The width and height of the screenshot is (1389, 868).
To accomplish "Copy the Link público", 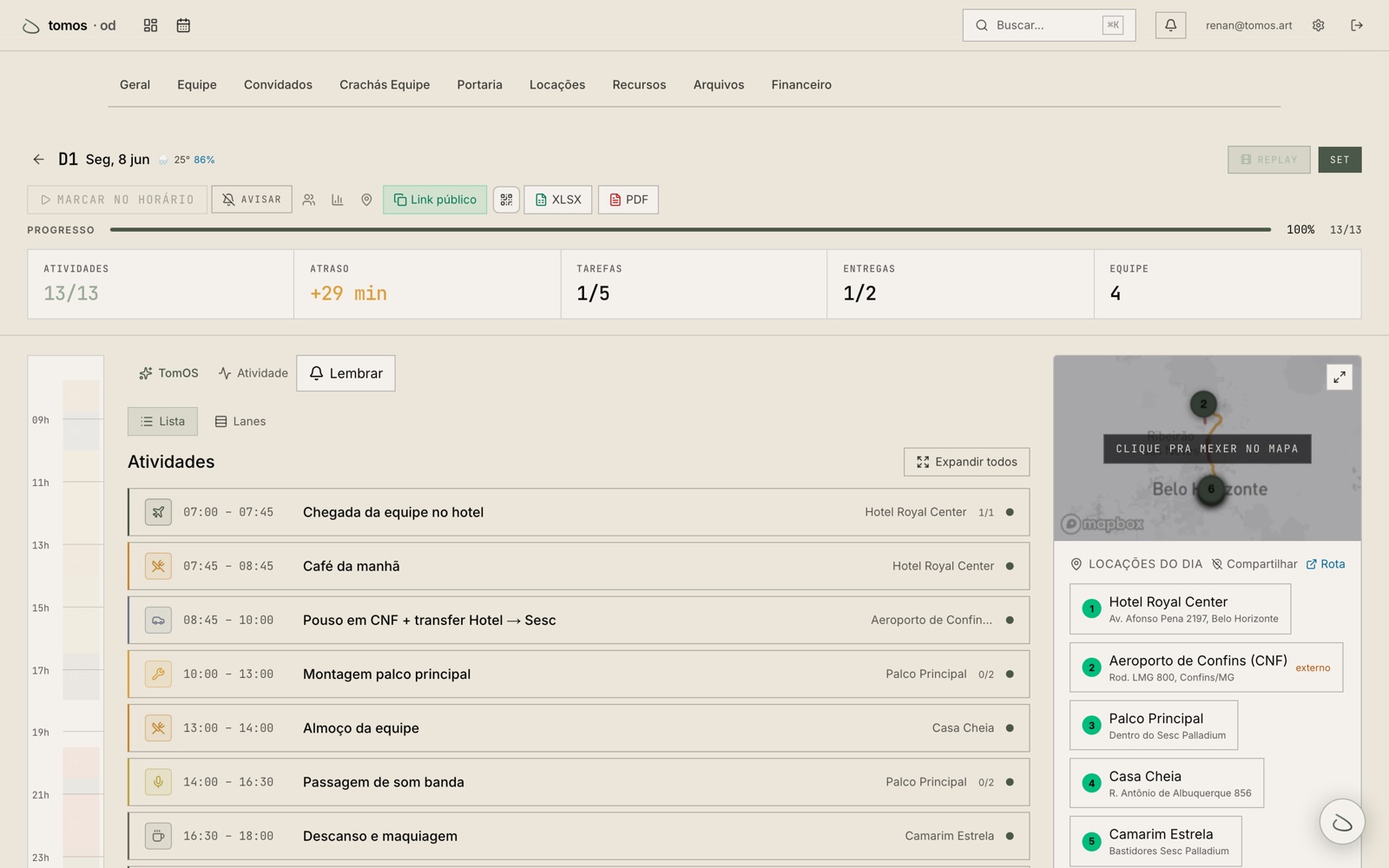I will pos(435,200).
